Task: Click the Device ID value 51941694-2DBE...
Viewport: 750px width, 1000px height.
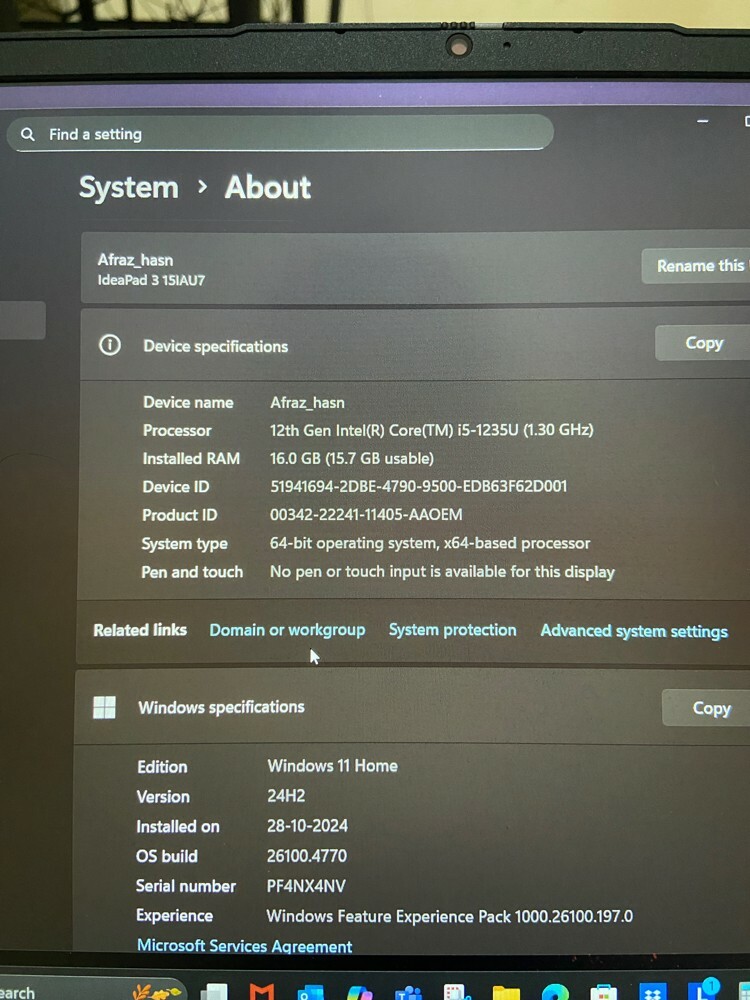Action: 418,487
